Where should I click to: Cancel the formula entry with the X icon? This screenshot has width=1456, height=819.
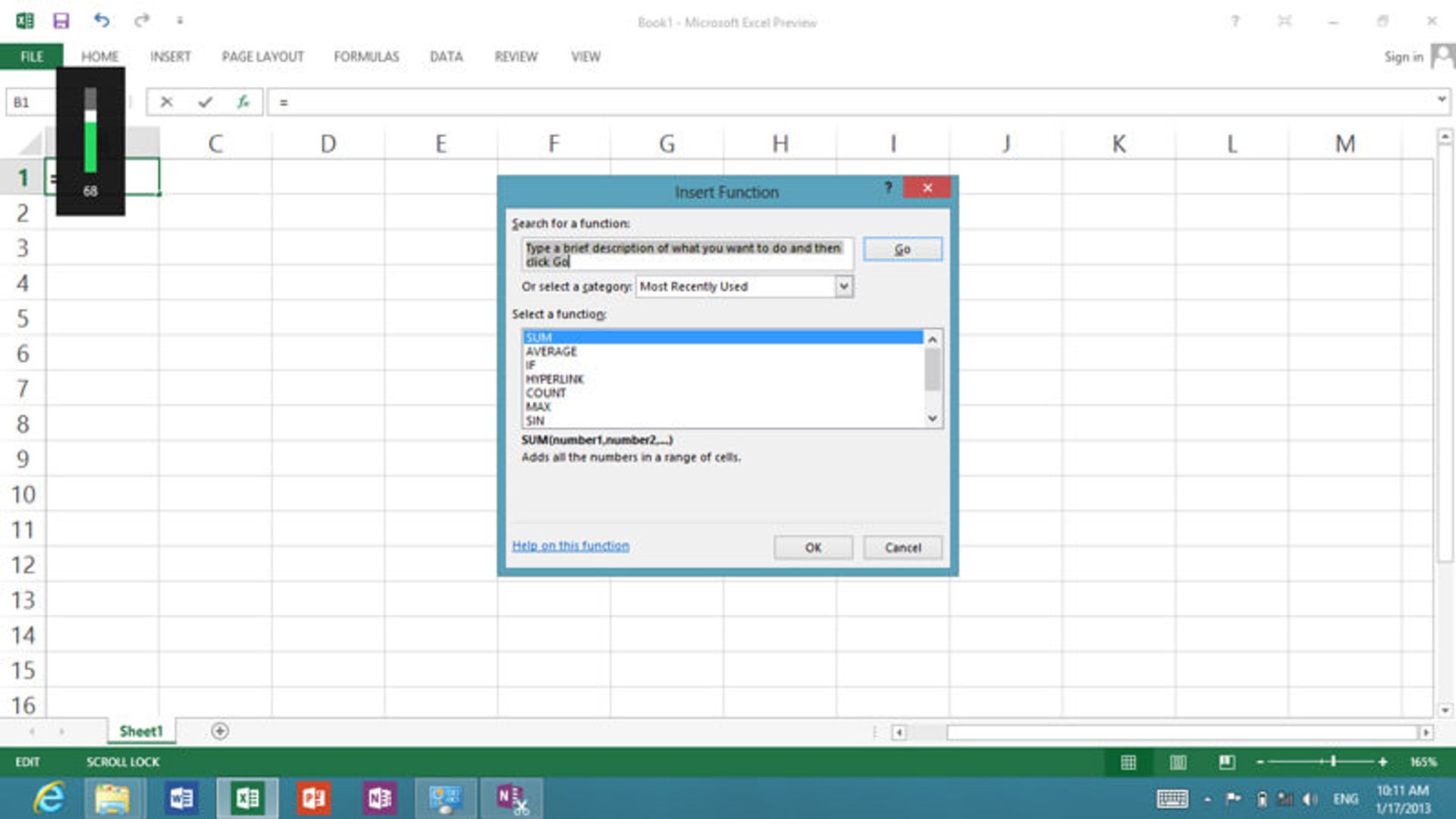[x=167, y=102]
